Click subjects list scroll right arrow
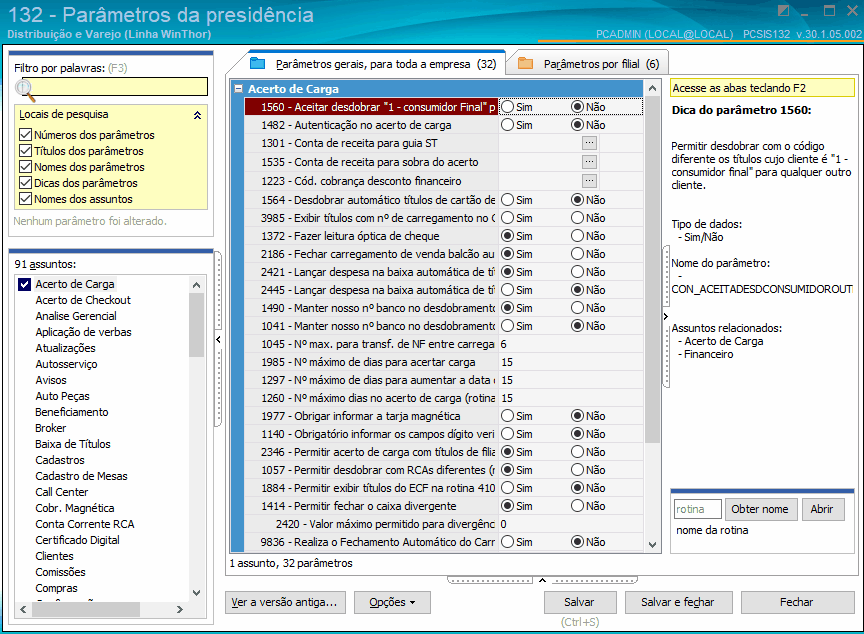 coord(180,609)
